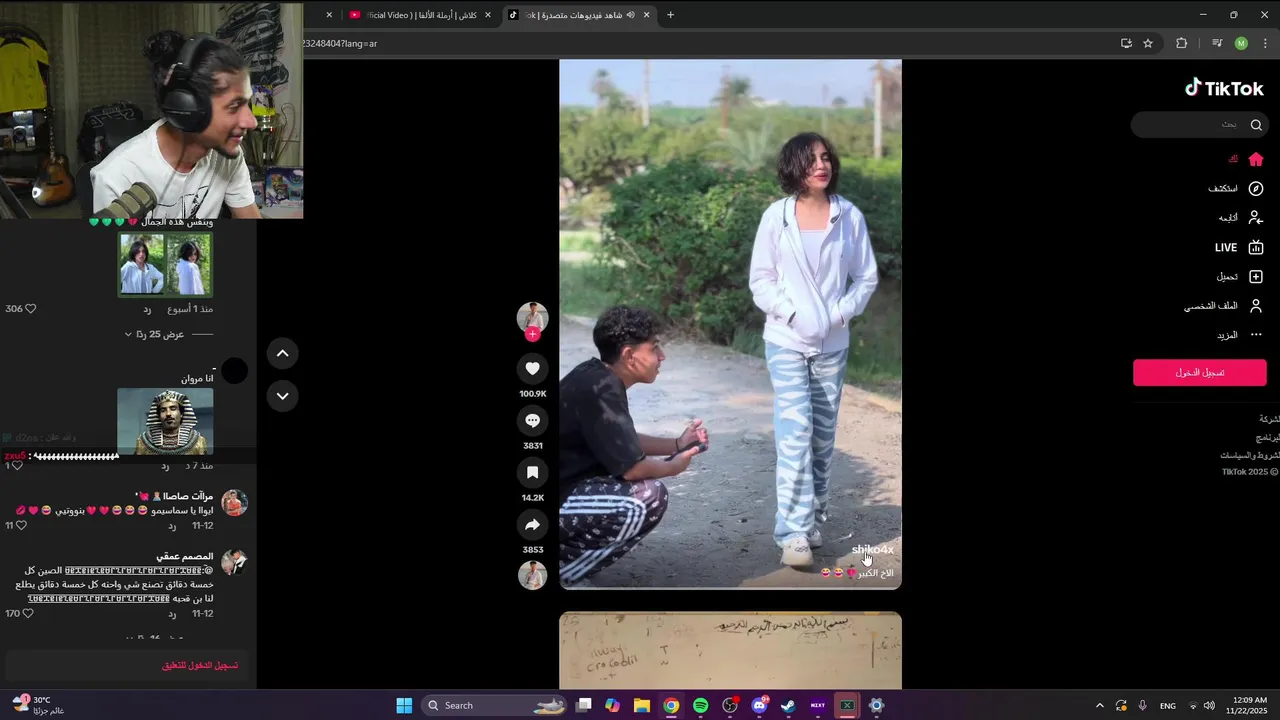The image size is (1280, 720).
Task: Open the مرآات صاصاا commenter avatar
Action: (x=234, y=502)
